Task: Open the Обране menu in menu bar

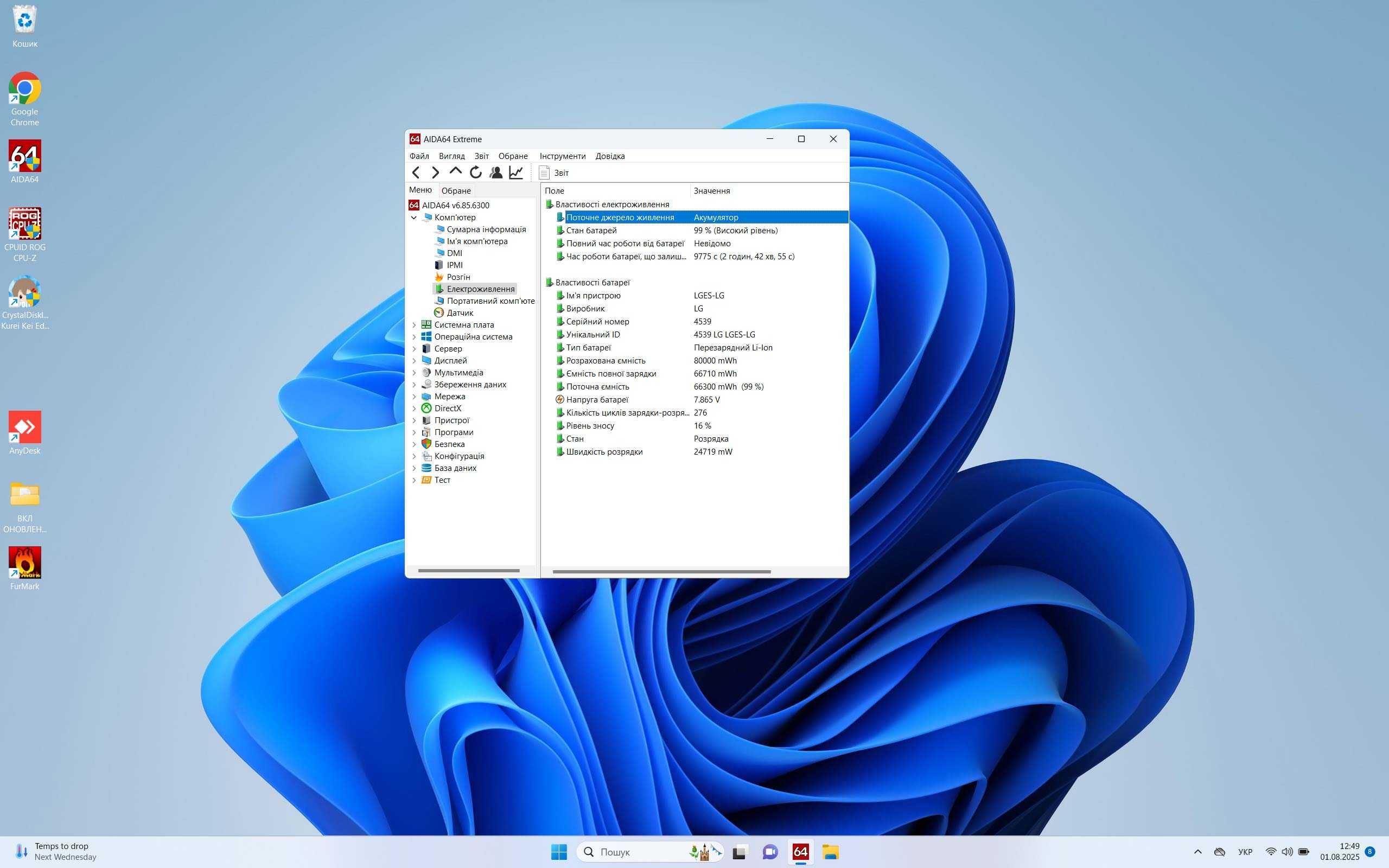Action: [x=513, y=156]
